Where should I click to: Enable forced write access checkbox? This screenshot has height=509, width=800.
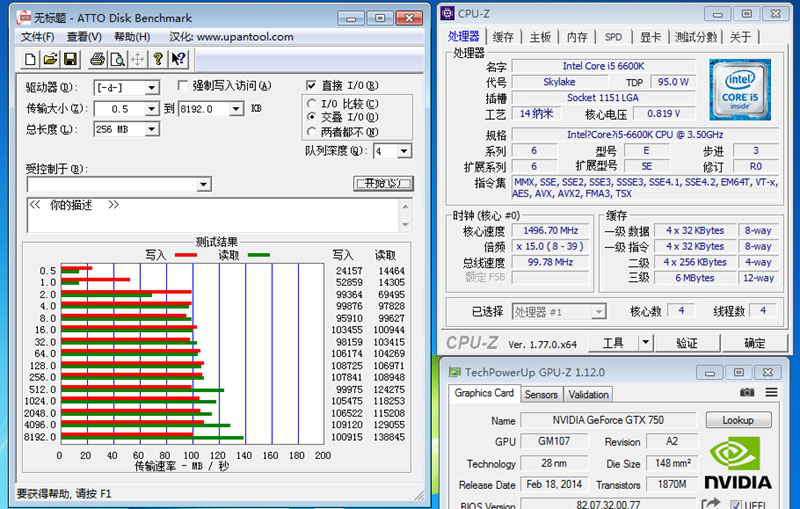pyautogui.click(x=183, y=85)
